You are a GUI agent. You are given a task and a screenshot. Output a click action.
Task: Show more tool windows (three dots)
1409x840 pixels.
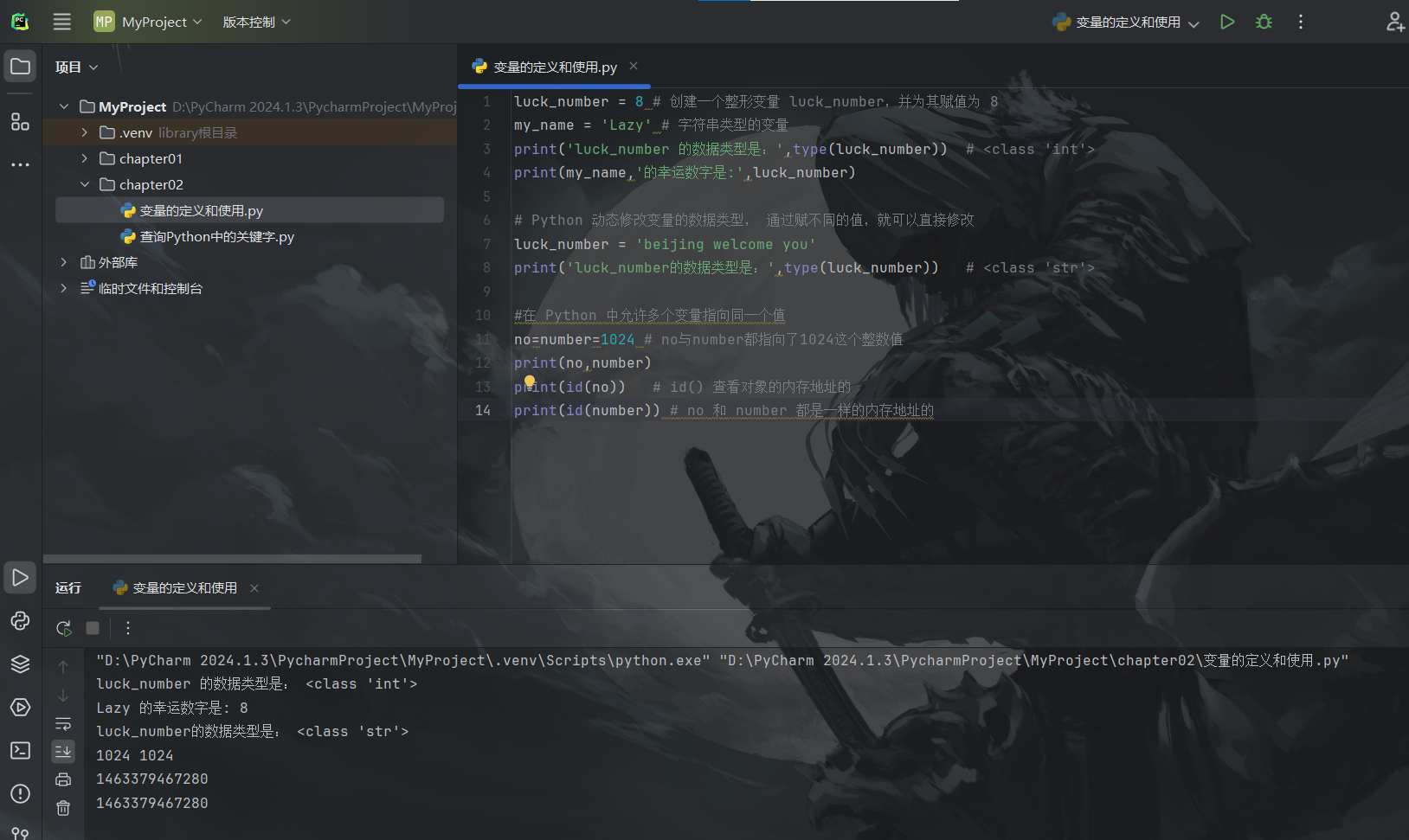[x=20, y=164]
